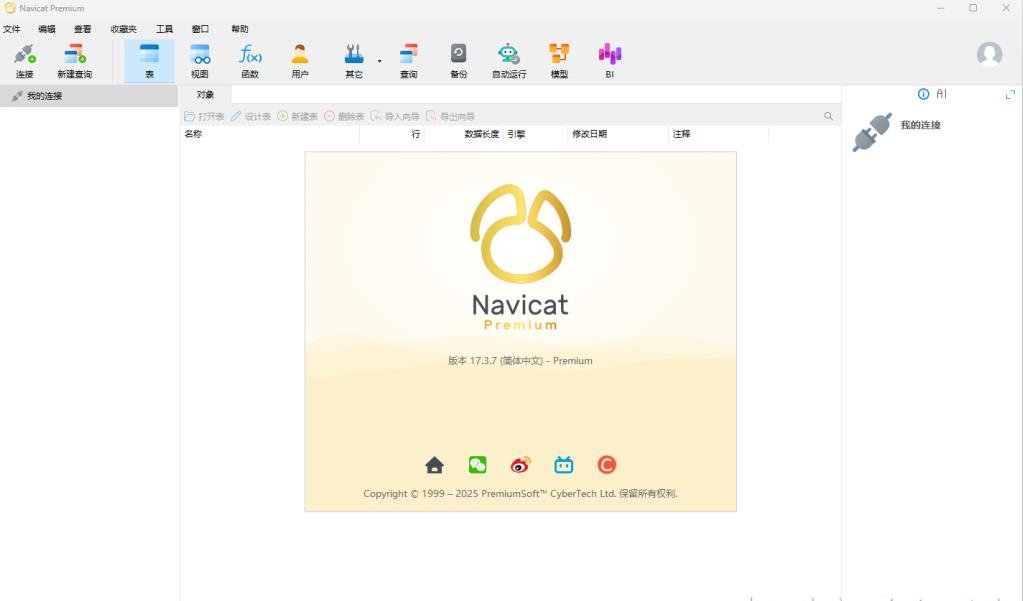Sort by the 数据长度 column header
This screenshot has height=601, width=1023.
point(464,134)
